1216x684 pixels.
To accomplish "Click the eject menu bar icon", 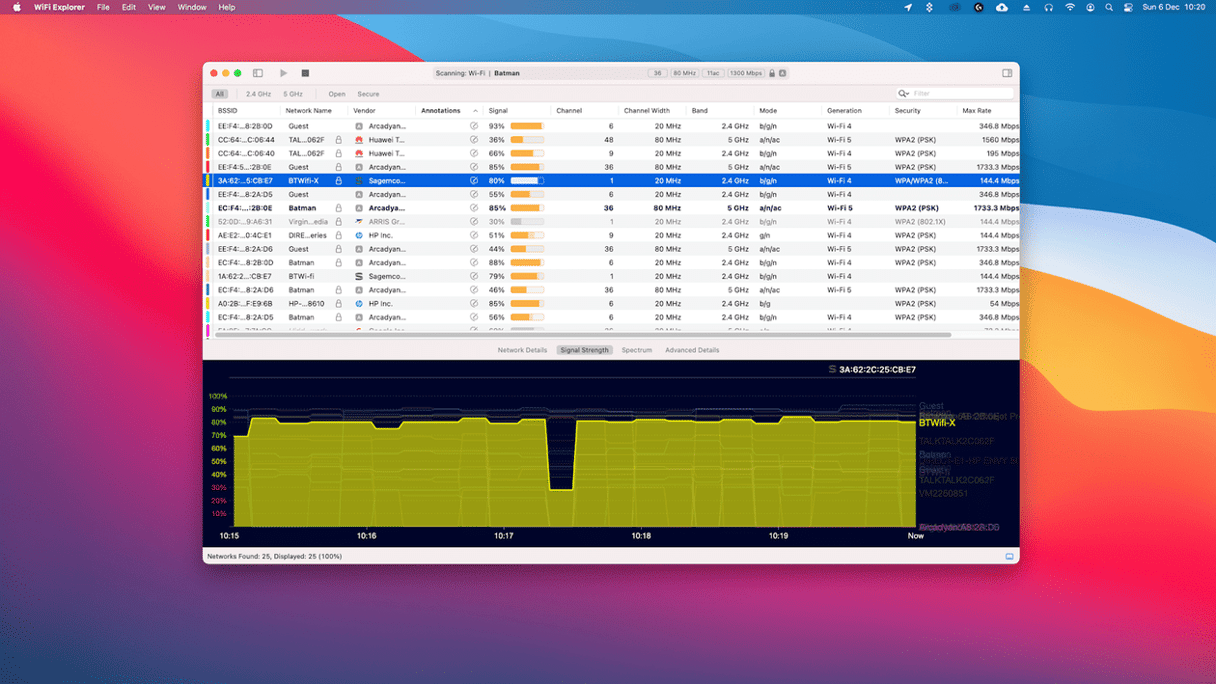I will (x=1026, y=7).
